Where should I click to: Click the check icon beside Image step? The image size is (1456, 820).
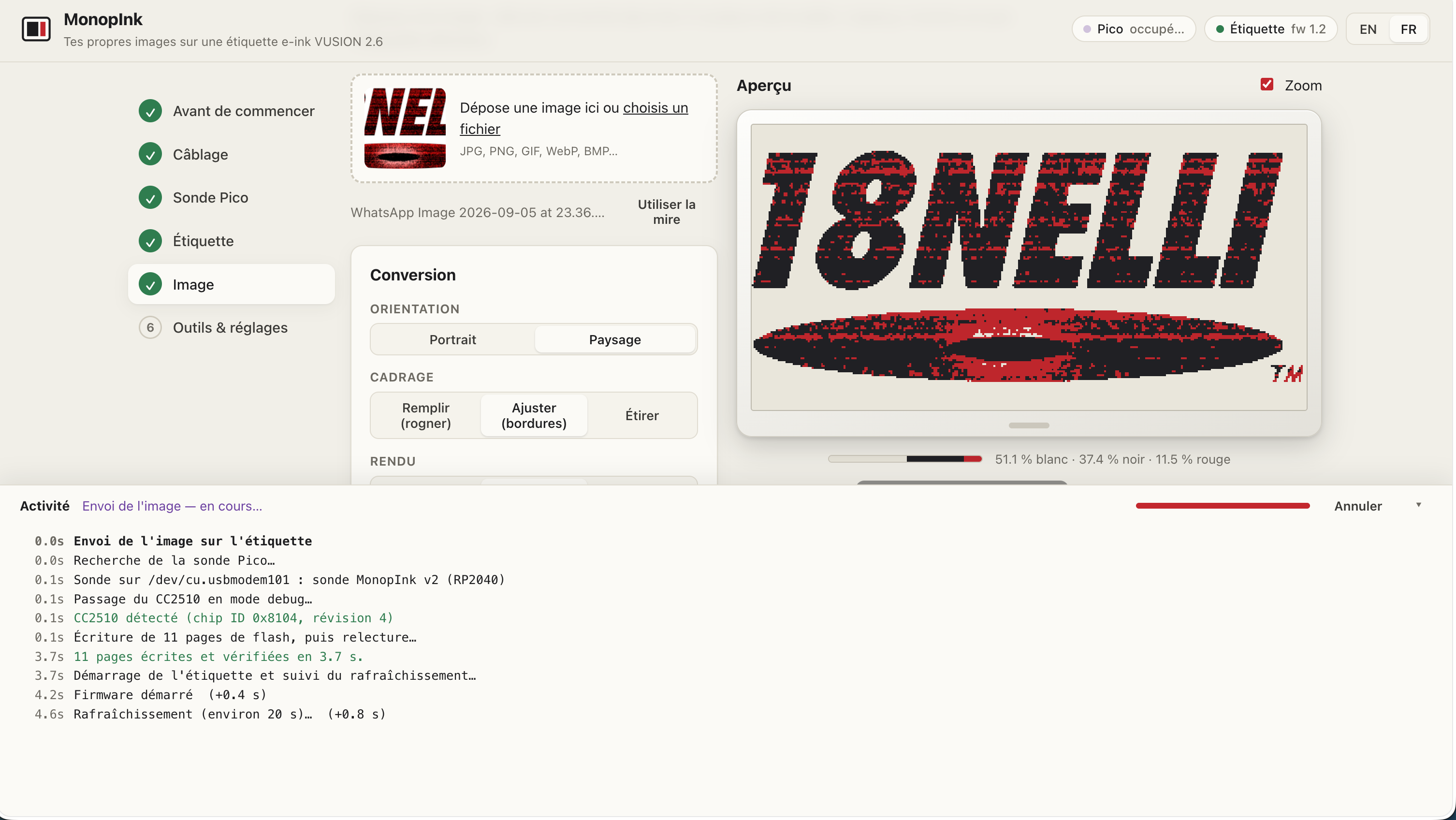(150, 284)
